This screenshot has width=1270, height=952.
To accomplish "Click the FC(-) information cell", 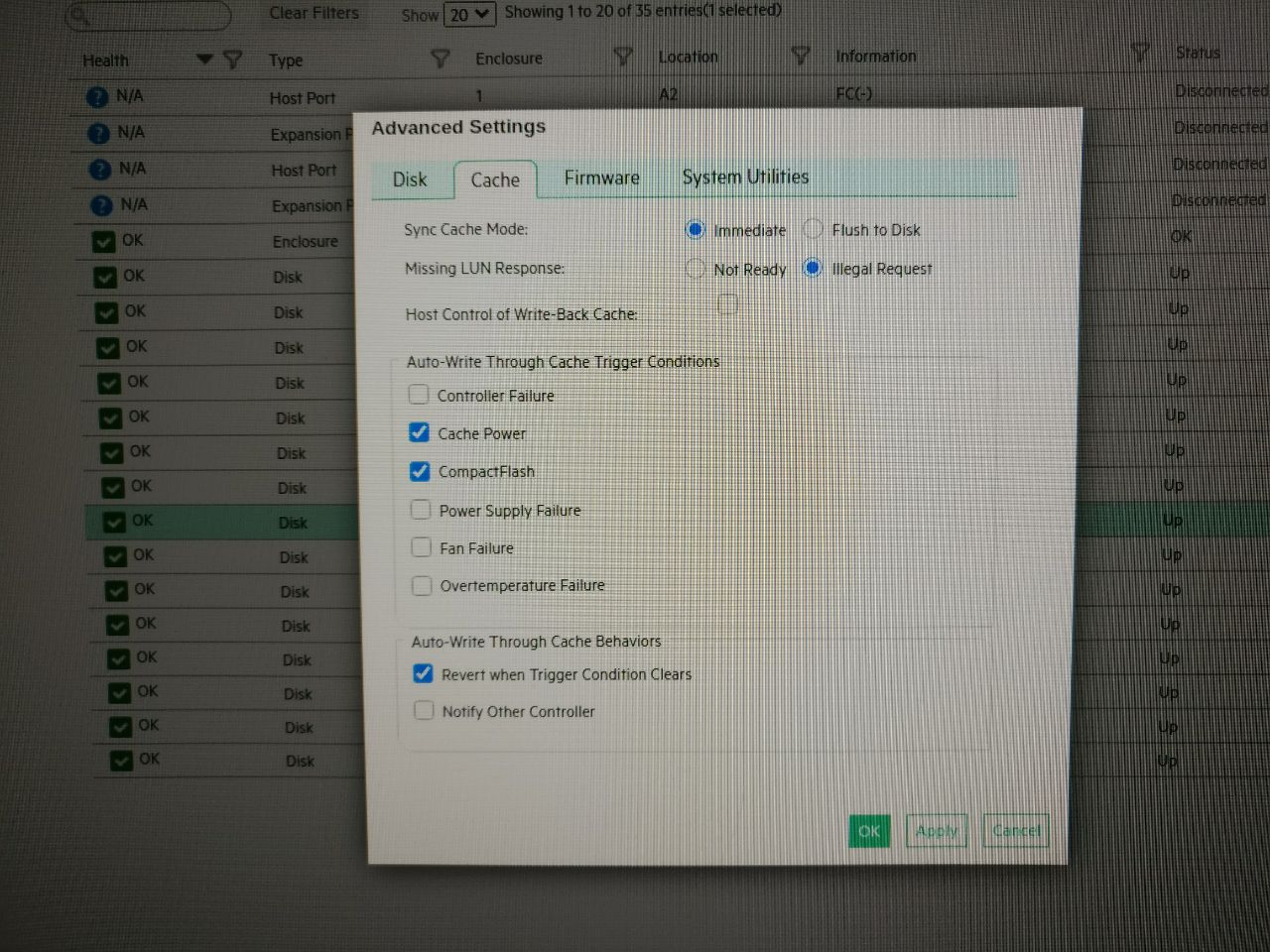I will point(854,94).
